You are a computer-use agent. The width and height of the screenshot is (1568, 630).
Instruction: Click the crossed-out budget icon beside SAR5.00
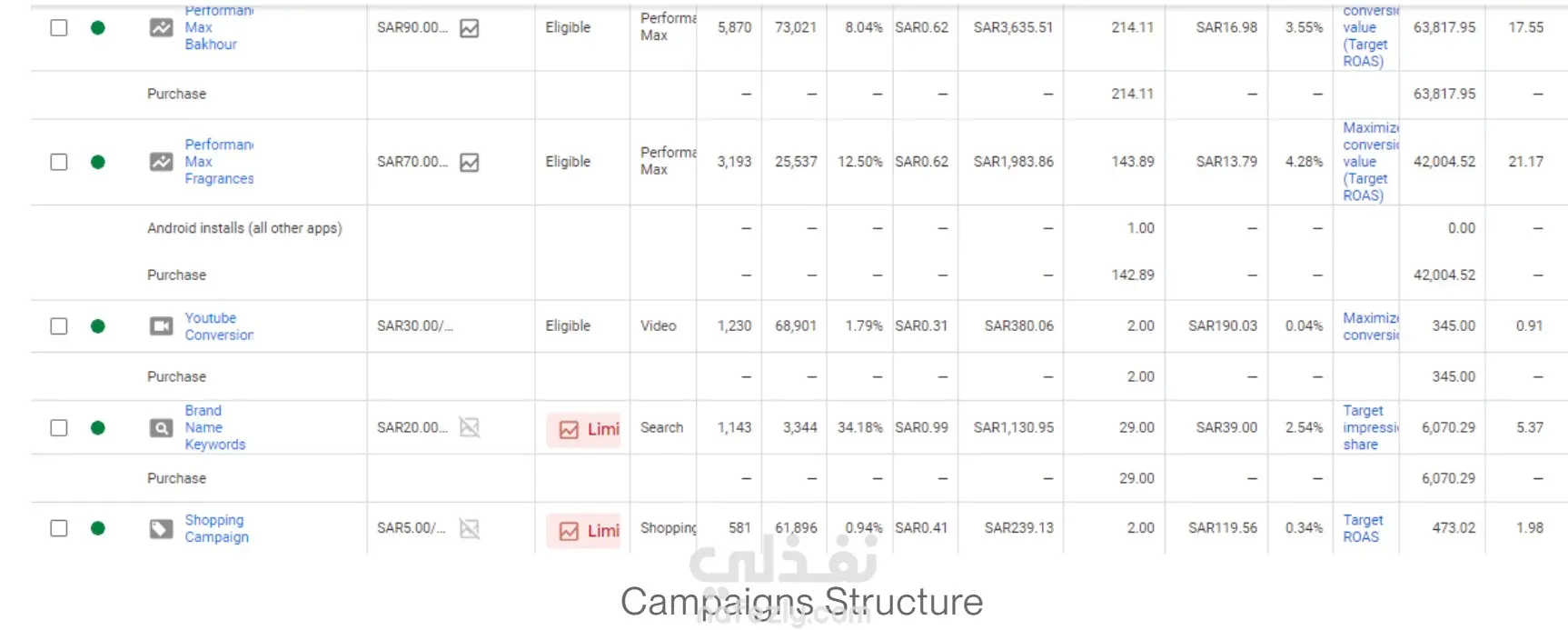(470, 528)
